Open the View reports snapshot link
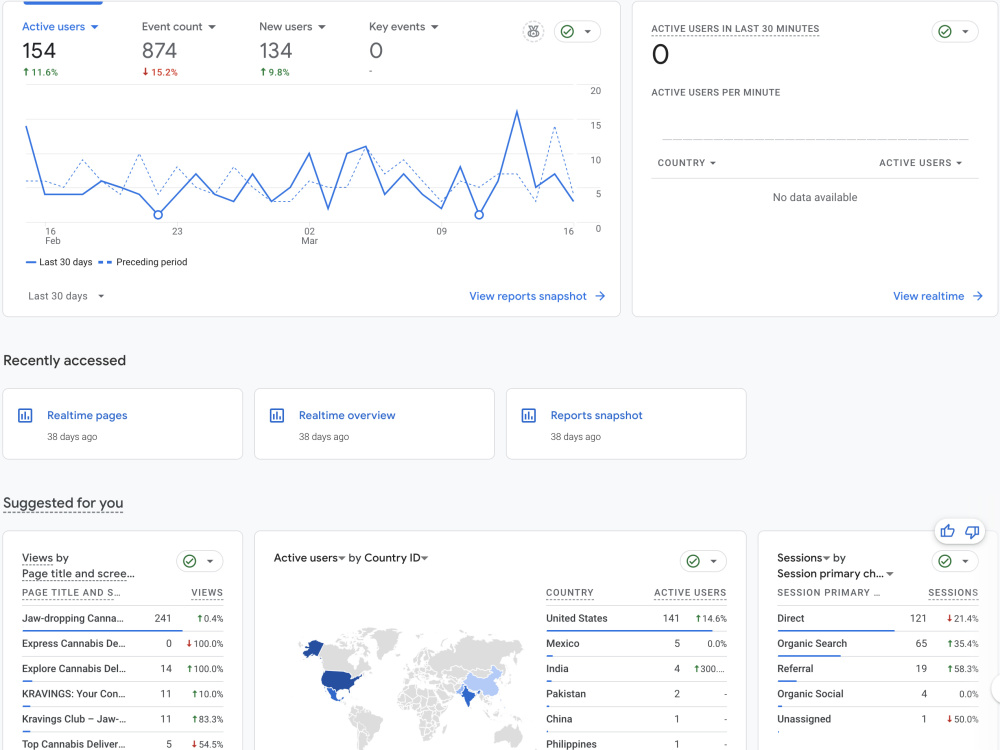The height and width of the screenshot is (750, 1000). (527, 296)
